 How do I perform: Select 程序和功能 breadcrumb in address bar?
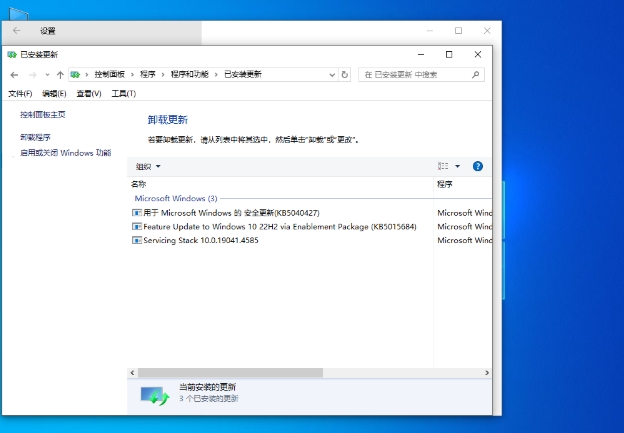[x=190, y=74]
